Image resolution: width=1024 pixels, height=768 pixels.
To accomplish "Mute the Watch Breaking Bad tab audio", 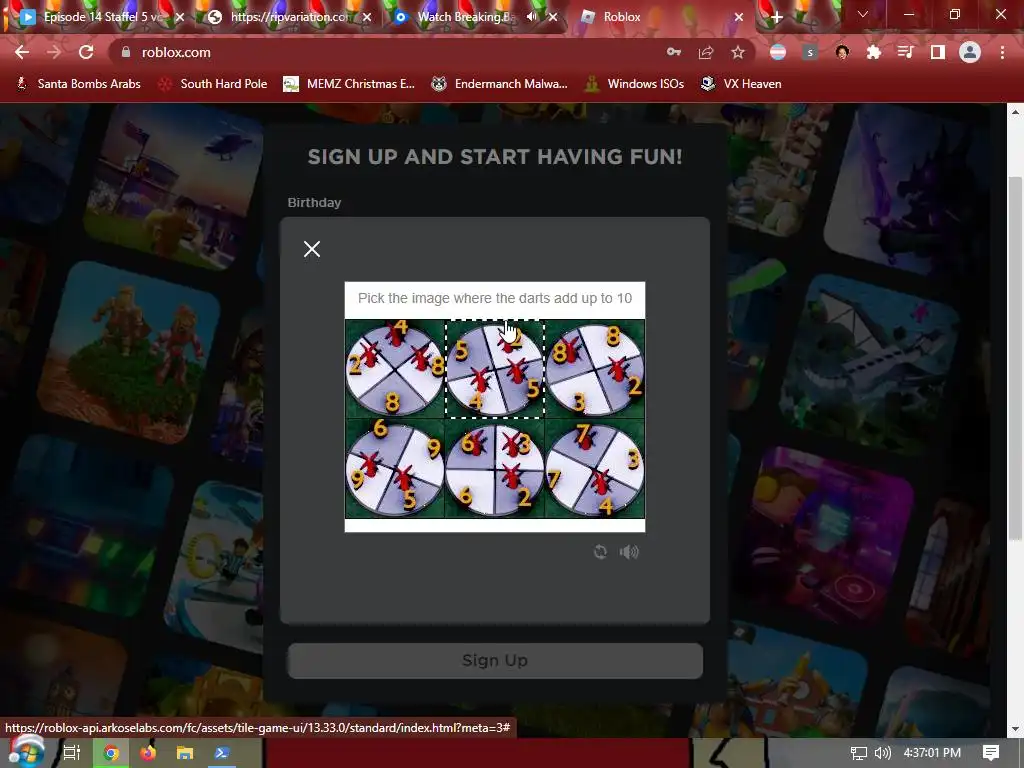I will pyautogui.click(x=532, y=17).
